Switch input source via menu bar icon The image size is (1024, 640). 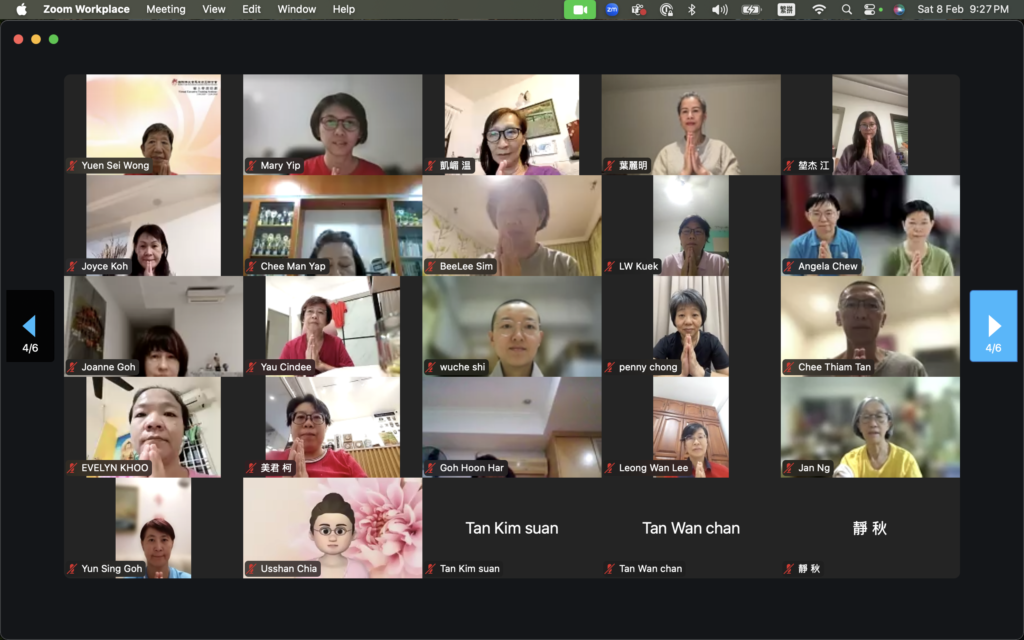tap(785, 9)
